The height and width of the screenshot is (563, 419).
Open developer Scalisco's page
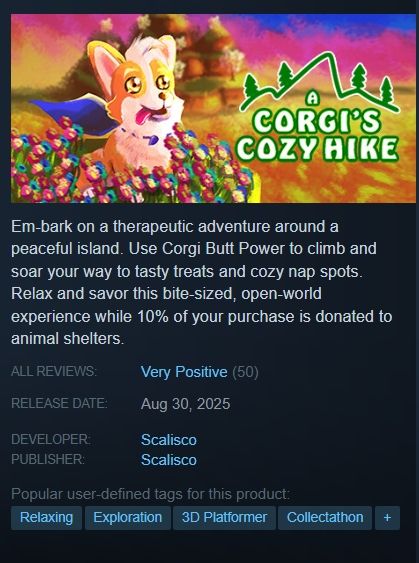click(168, 440)
